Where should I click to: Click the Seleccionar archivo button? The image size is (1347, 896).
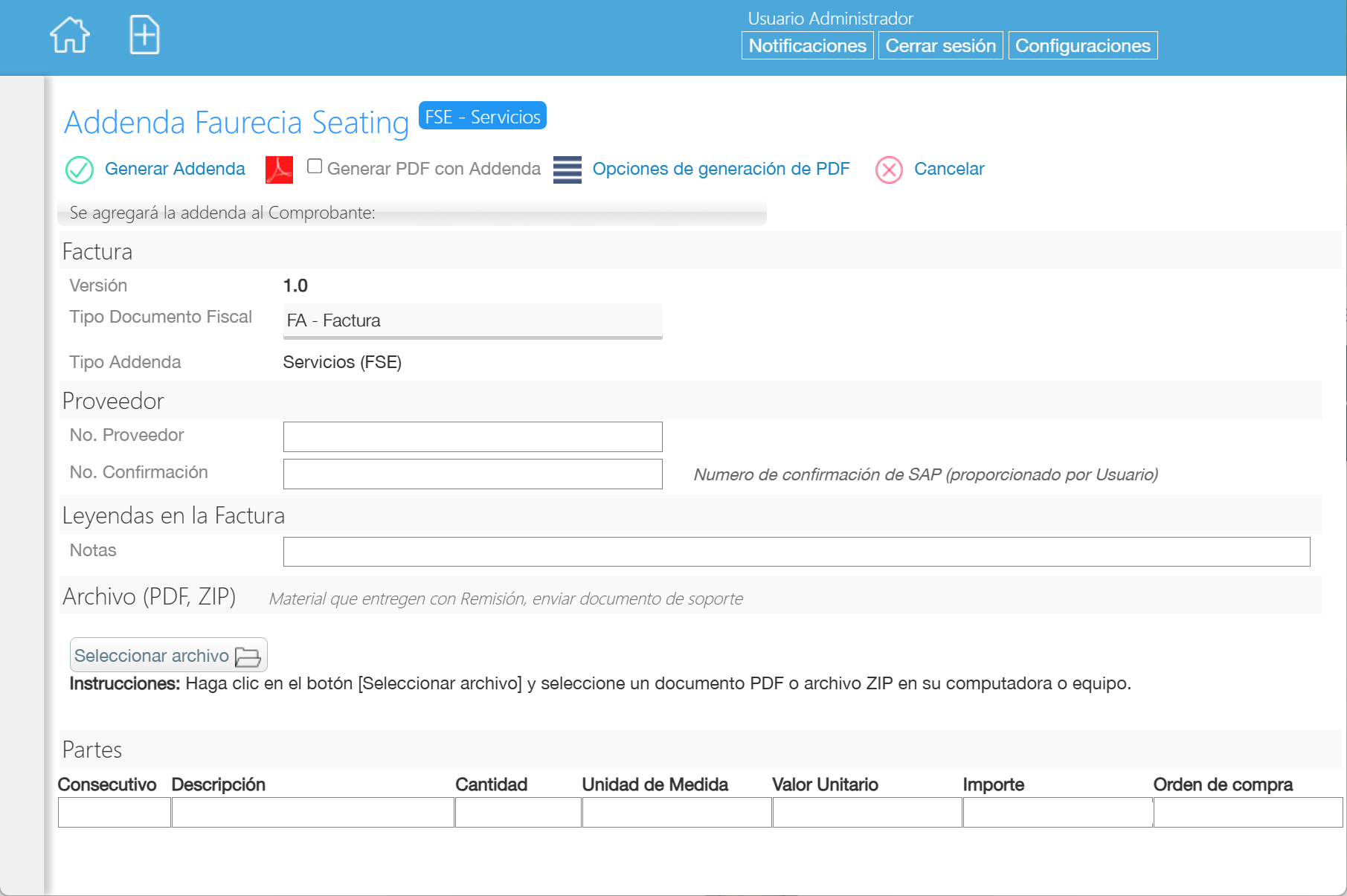[168, 655]
